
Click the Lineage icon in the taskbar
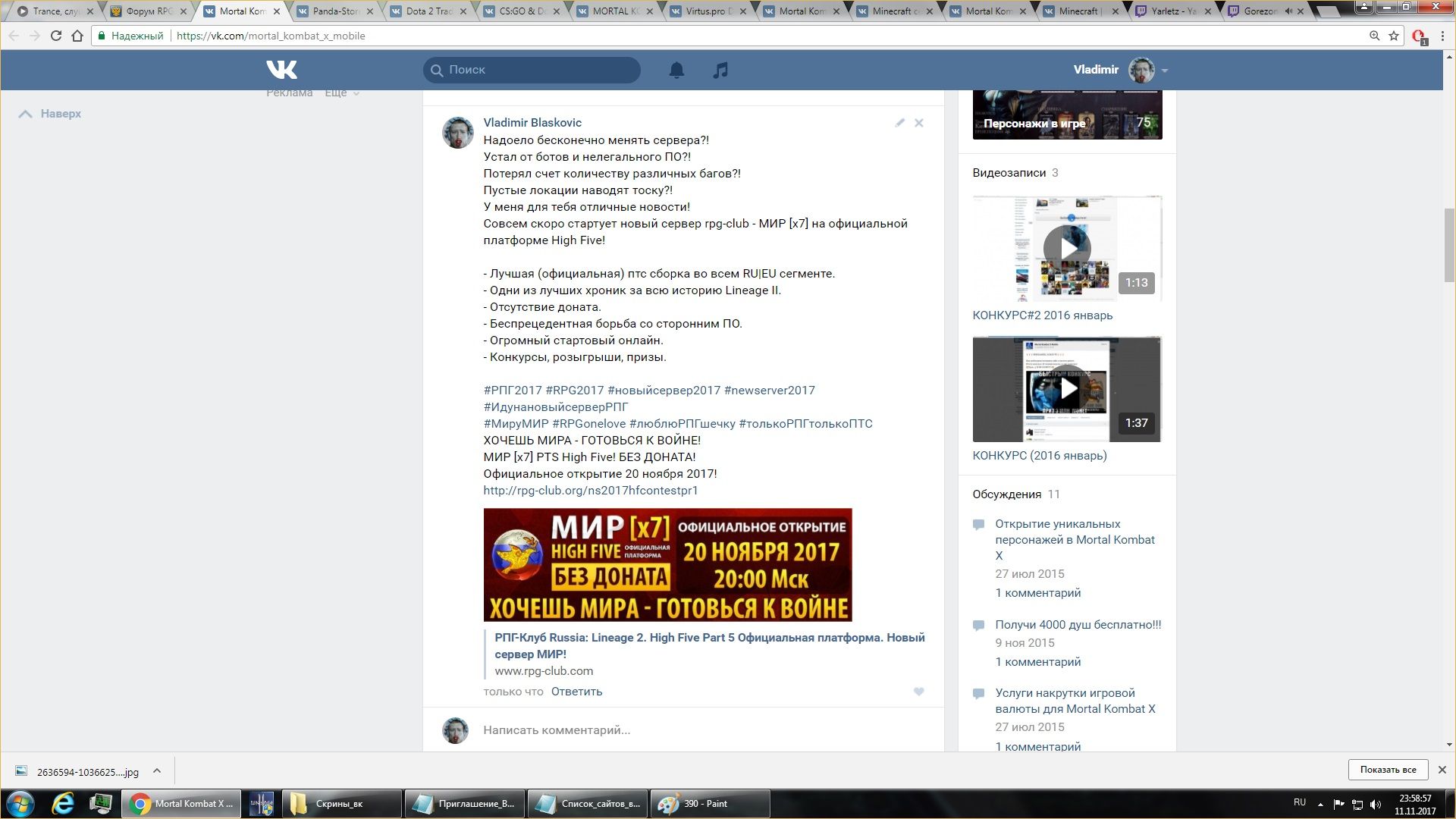point(262,804)
